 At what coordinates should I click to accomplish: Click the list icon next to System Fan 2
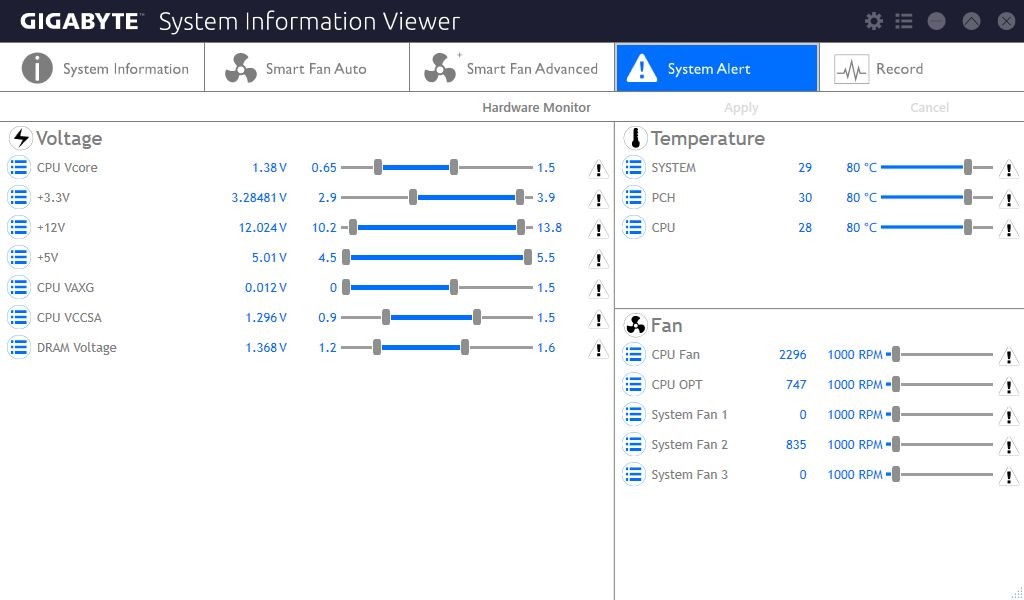(x=633, y=445)
